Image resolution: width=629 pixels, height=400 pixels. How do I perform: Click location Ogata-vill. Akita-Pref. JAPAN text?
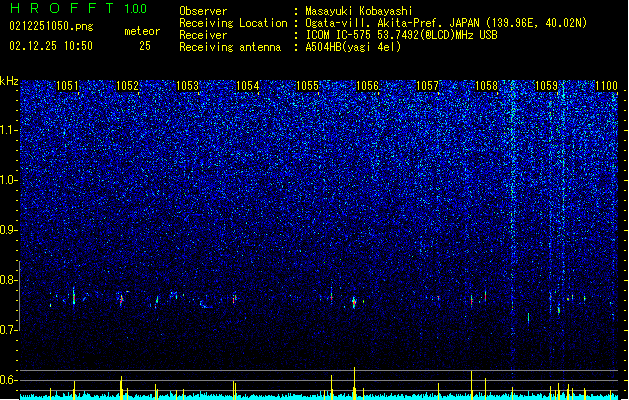pyautogui.click(x=446, y=23)
